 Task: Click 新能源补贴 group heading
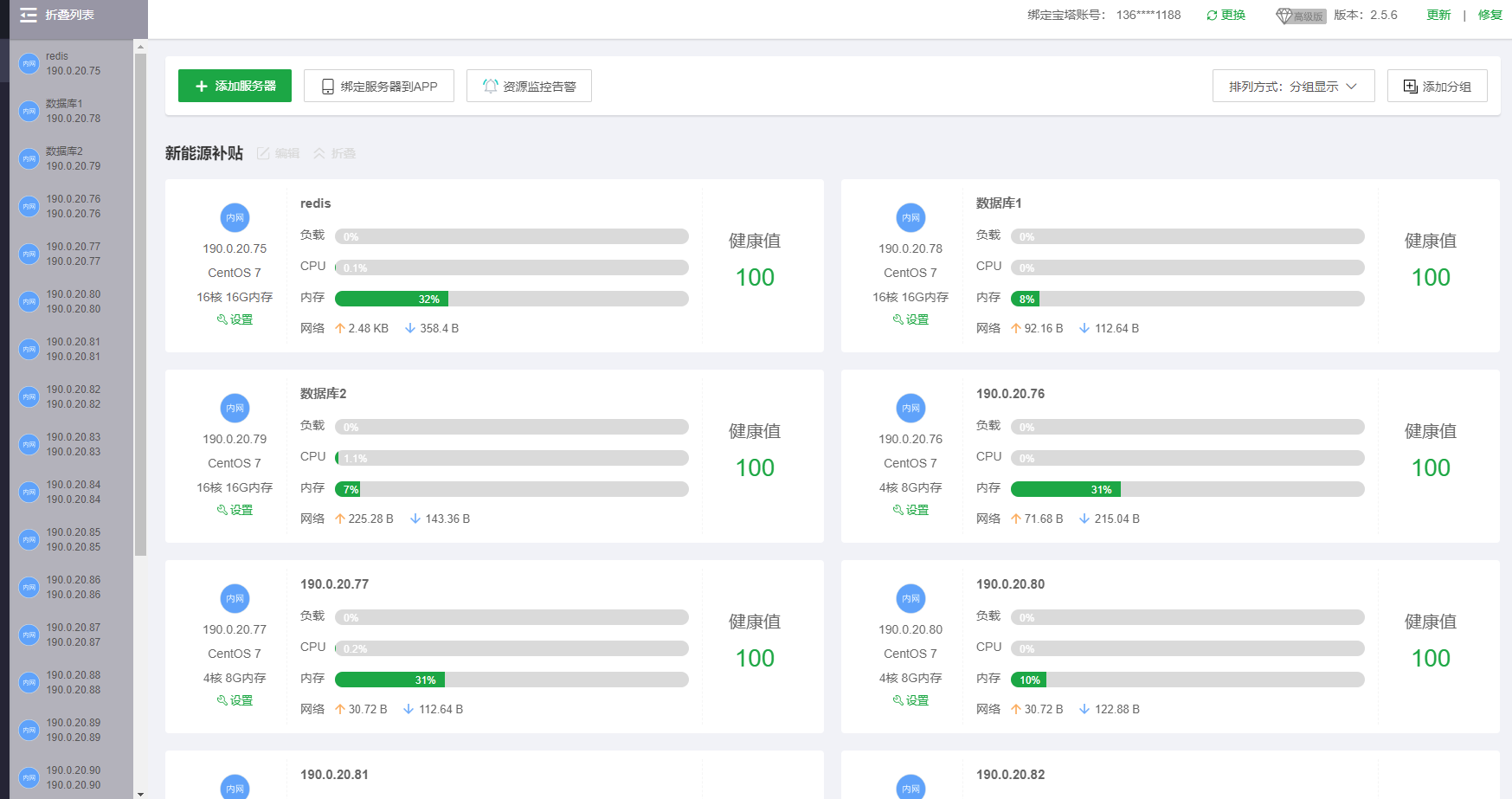[x=204, y=153]
